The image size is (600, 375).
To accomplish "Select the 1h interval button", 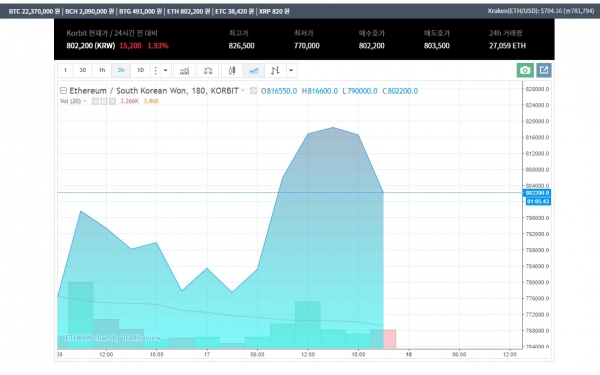I will click(x=102, y=70).
